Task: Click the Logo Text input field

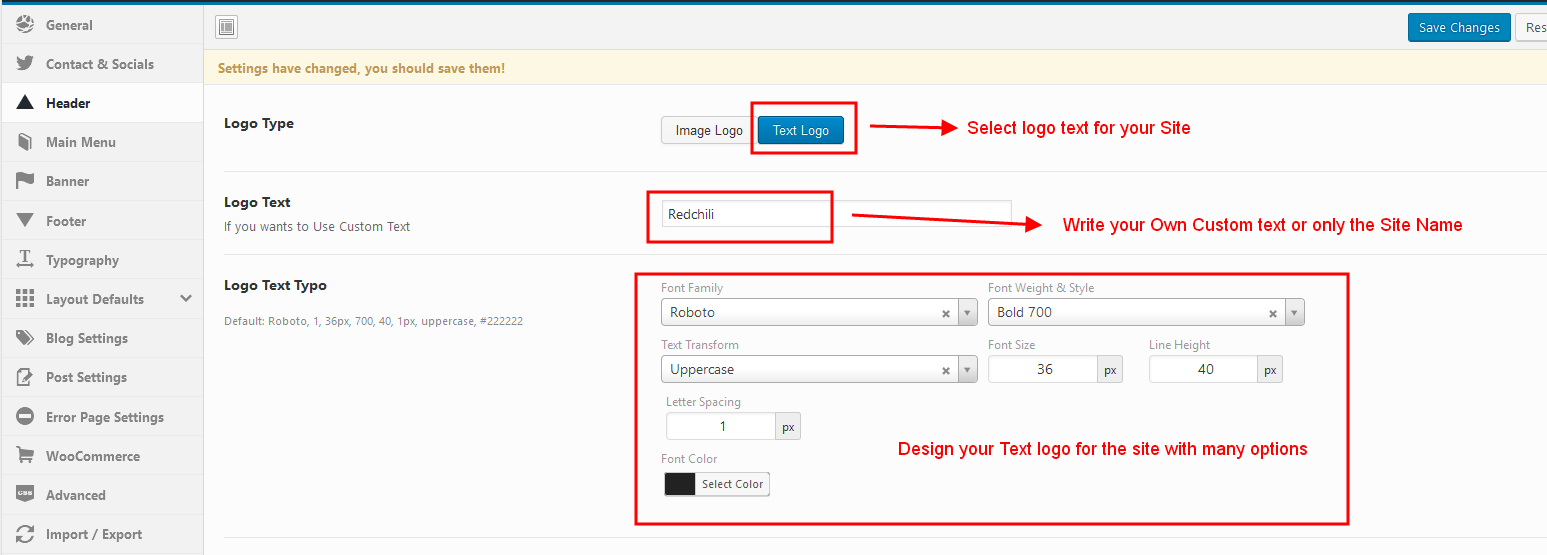Action: 836,214
